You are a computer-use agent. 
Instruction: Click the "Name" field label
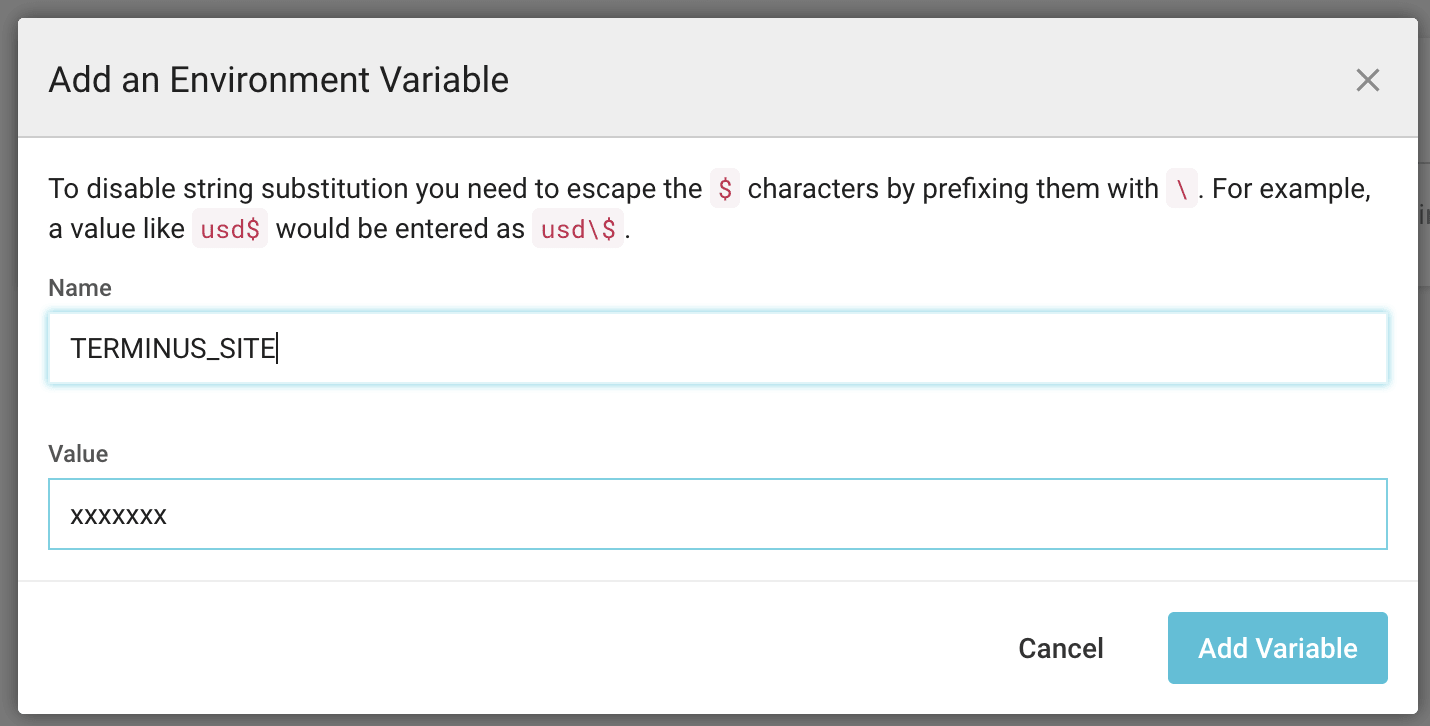[x=80, y=288]
